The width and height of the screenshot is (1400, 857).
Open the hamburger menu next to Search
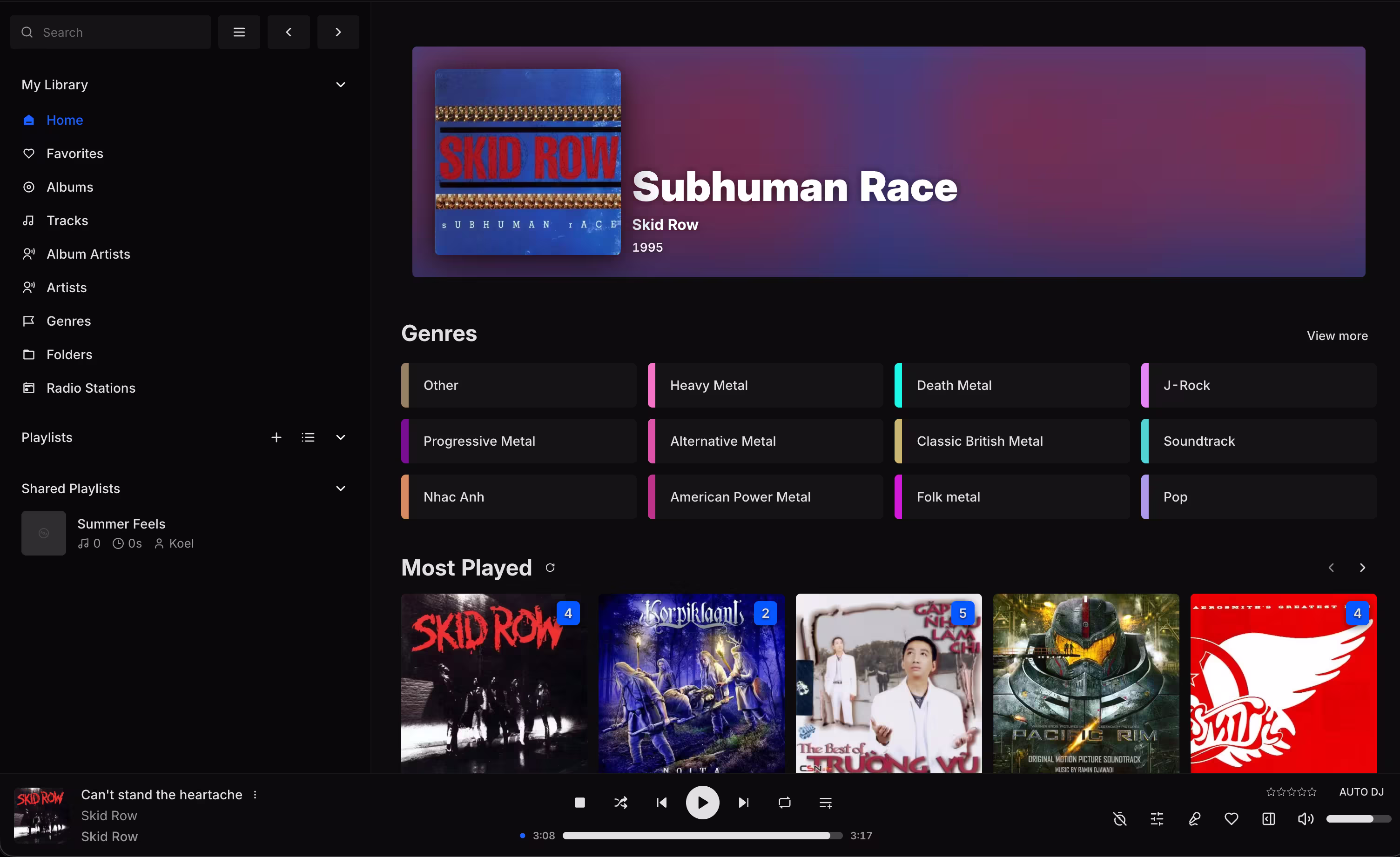coord(239,33)
